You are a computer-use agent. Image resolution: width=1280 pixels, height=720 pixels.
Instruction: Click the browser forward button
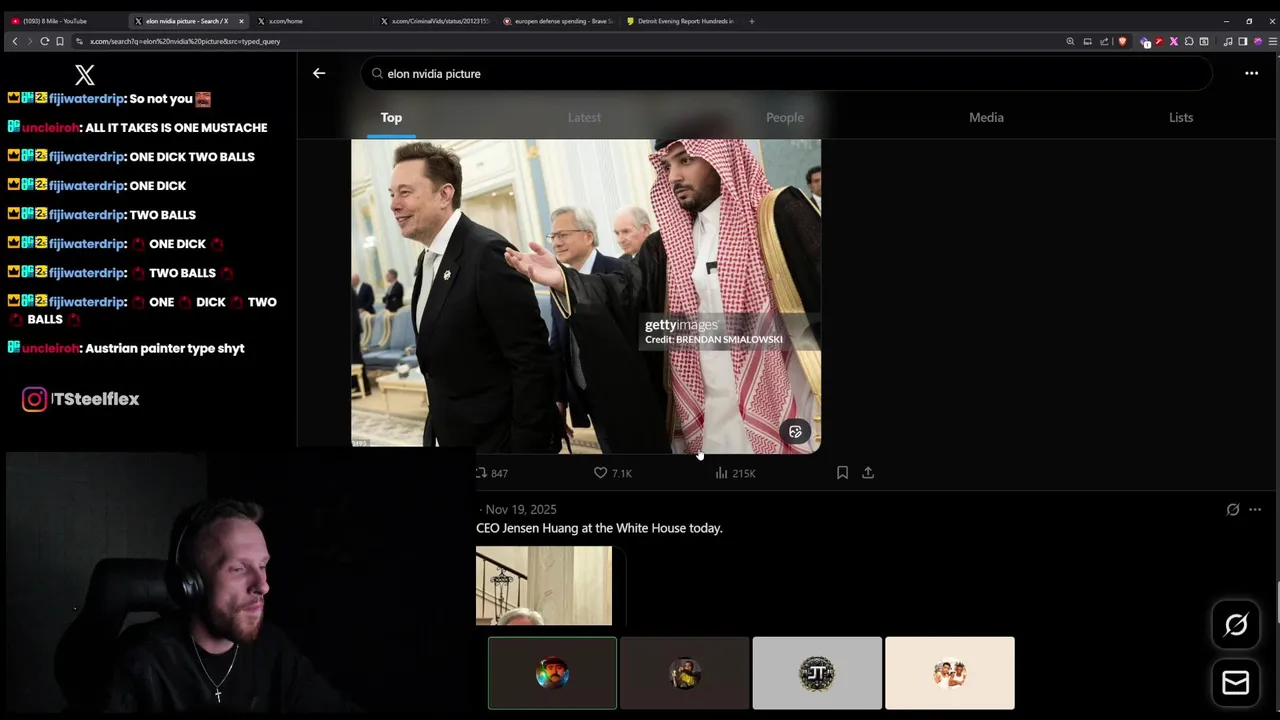[29, 41]
